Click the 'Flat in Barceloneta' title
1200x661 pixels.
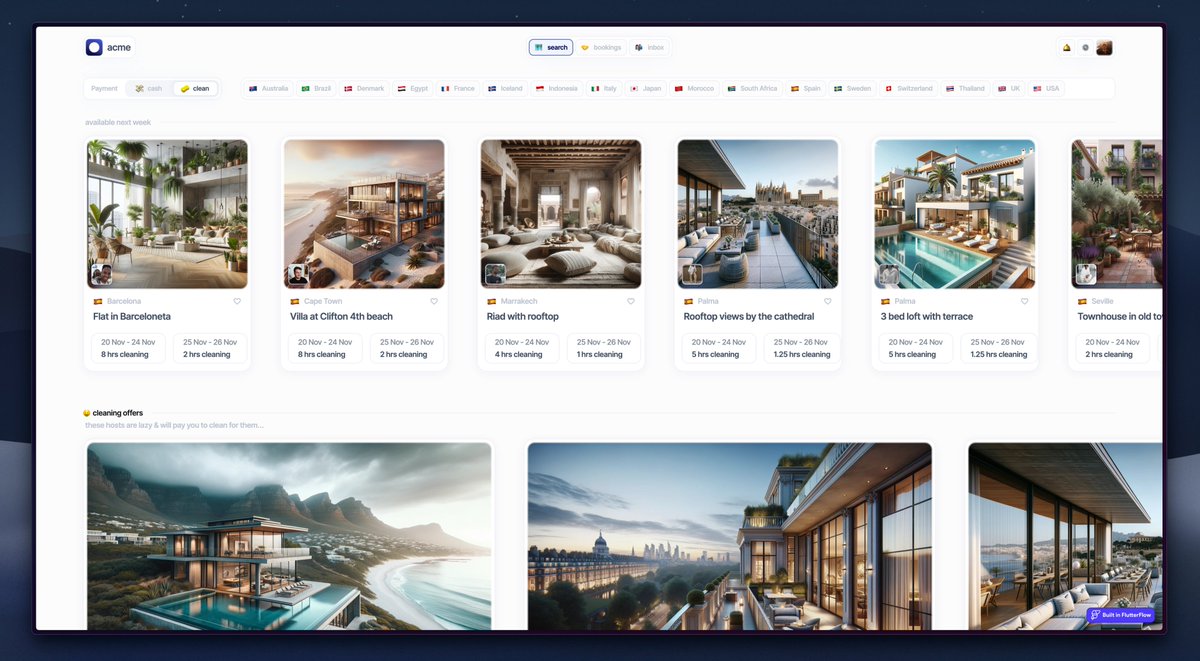132,317
